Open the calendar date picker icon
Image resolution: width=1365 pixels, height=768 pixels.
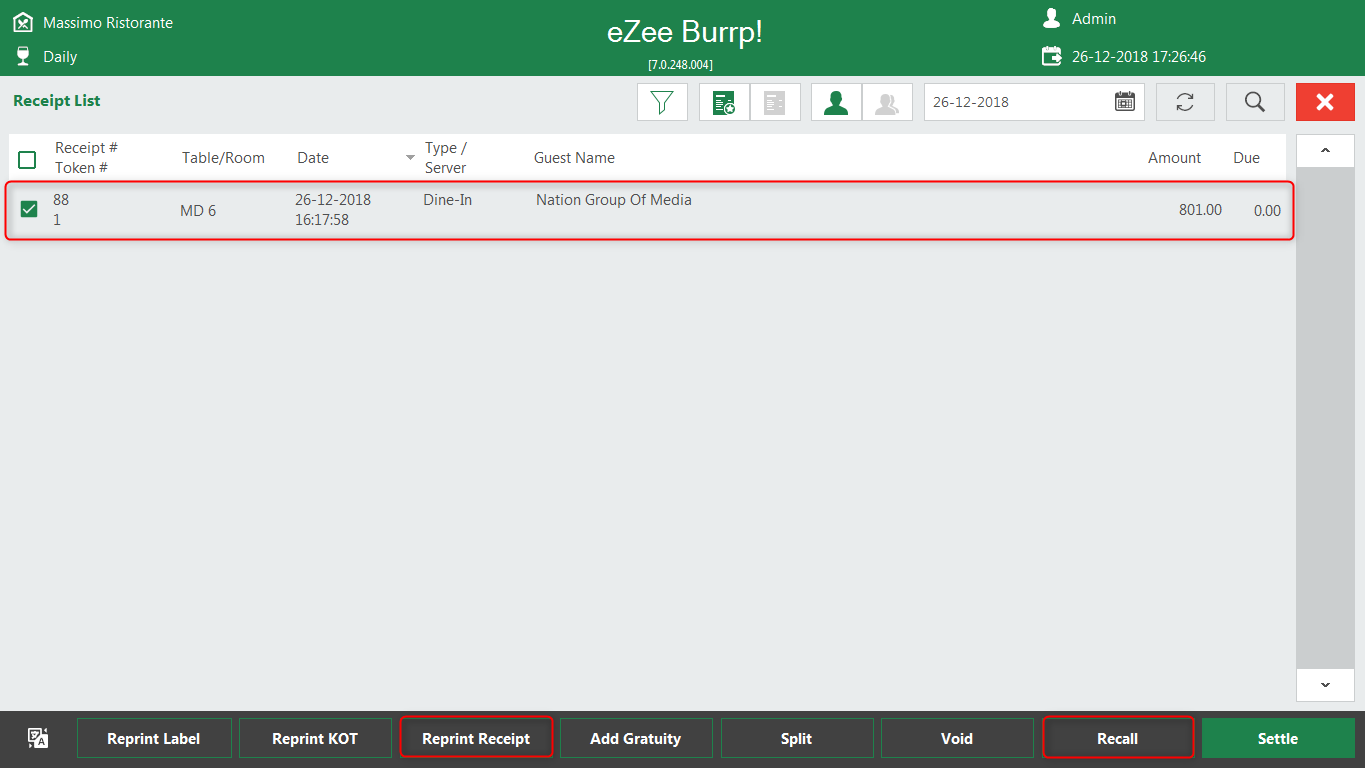click(x=1125, y=102)
